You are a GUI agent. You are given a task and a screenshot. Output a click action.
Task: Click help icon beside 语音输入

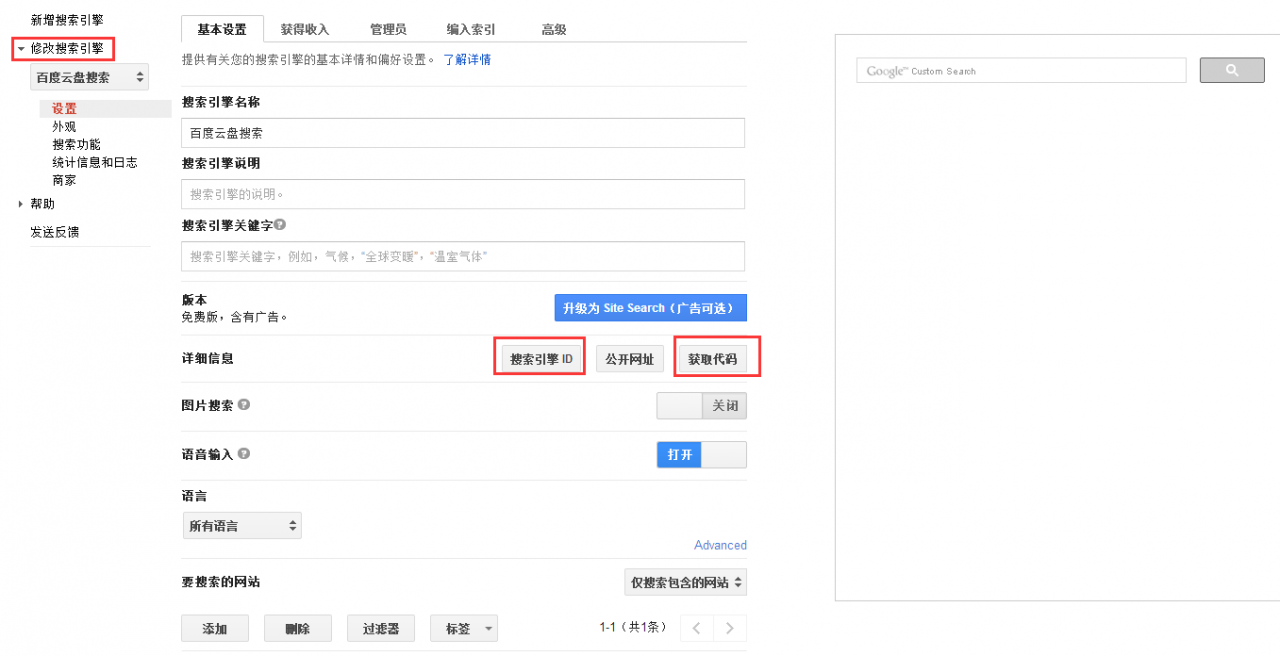[244, 454]
